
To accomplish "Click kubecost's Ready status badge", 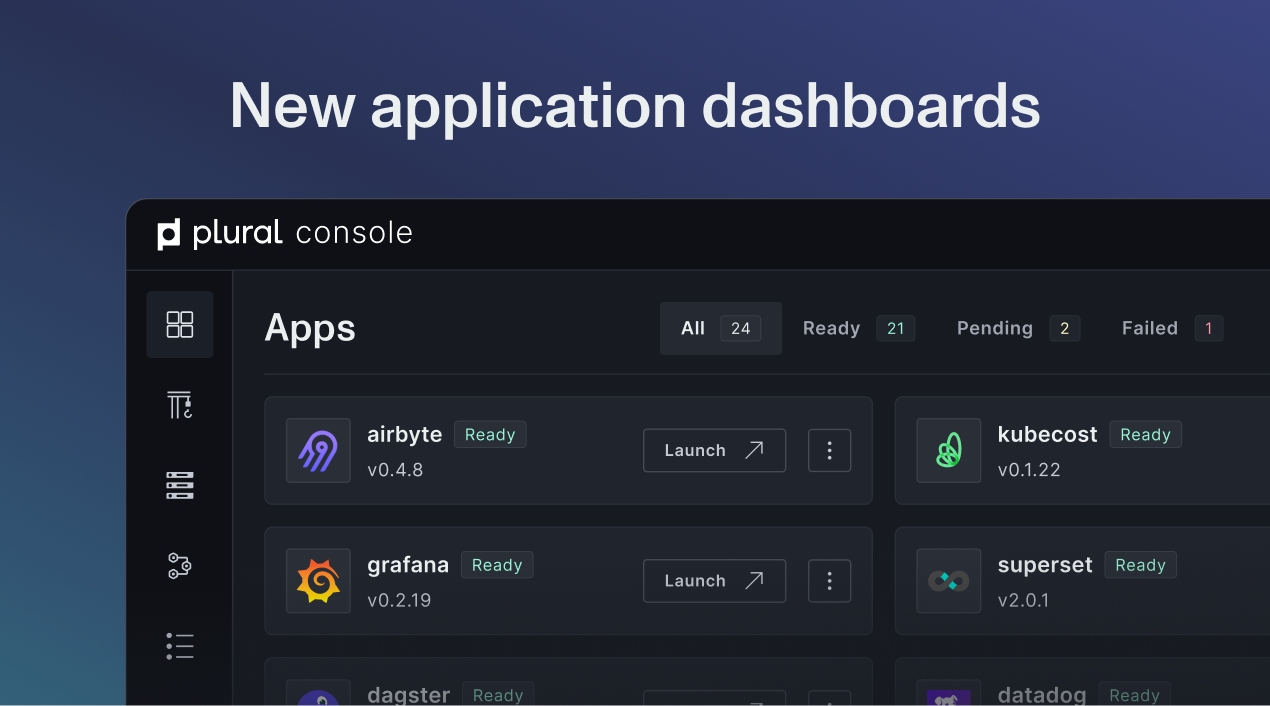I will click(1145, 434).
